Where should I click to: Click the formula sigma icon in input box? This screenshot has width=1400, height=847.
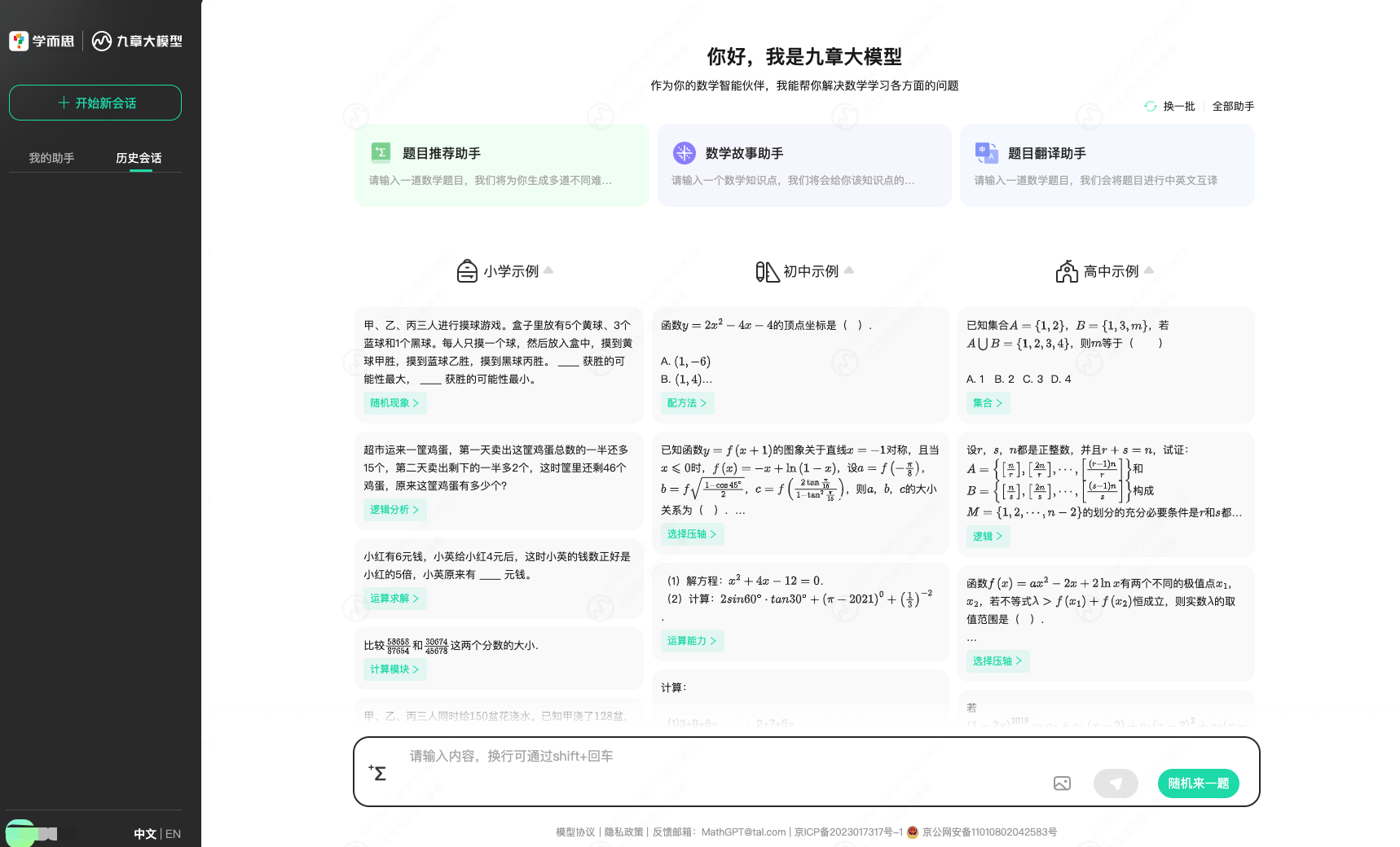(x=377, y=773)
